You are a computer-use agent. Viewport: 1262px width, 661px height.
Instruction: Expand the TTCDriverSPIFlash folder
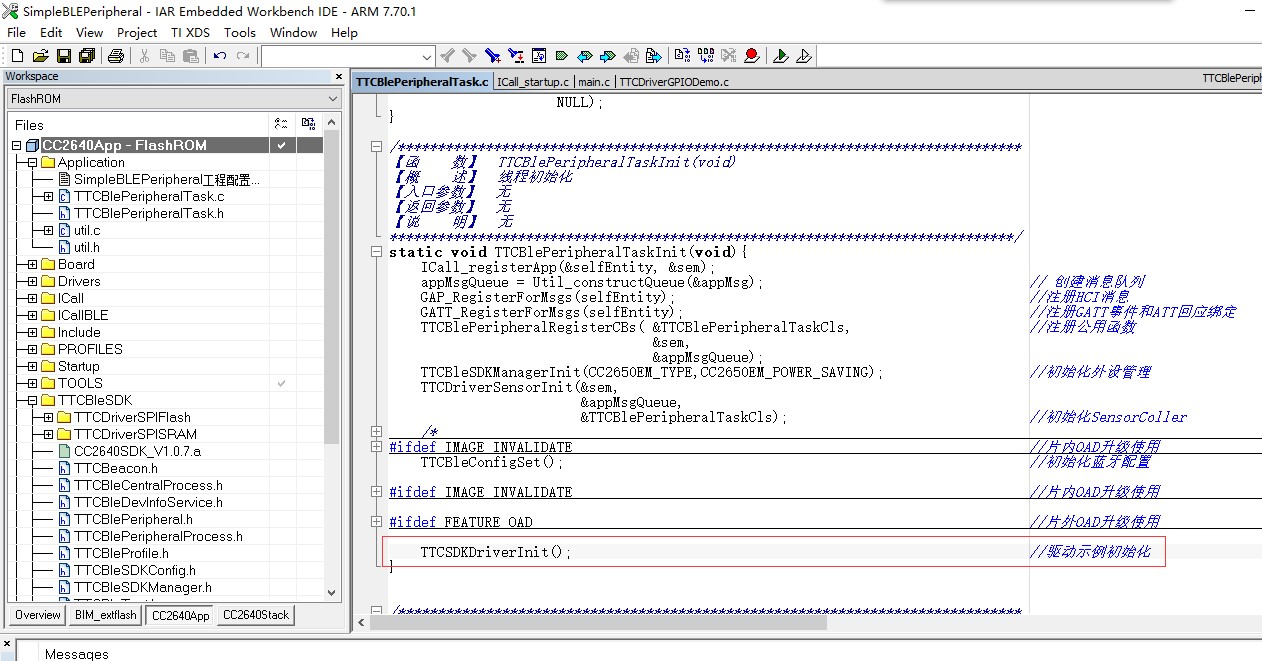tap(48, 418)
